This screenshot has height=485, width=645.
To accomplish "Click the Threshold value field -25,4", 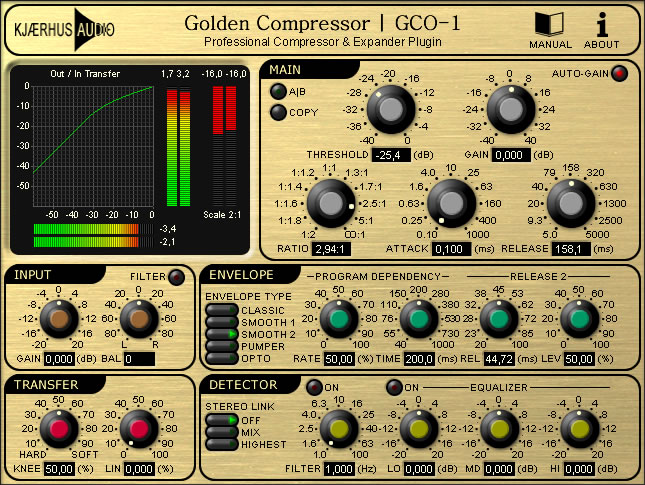I will pyautogui.click(x=391, y=155).
